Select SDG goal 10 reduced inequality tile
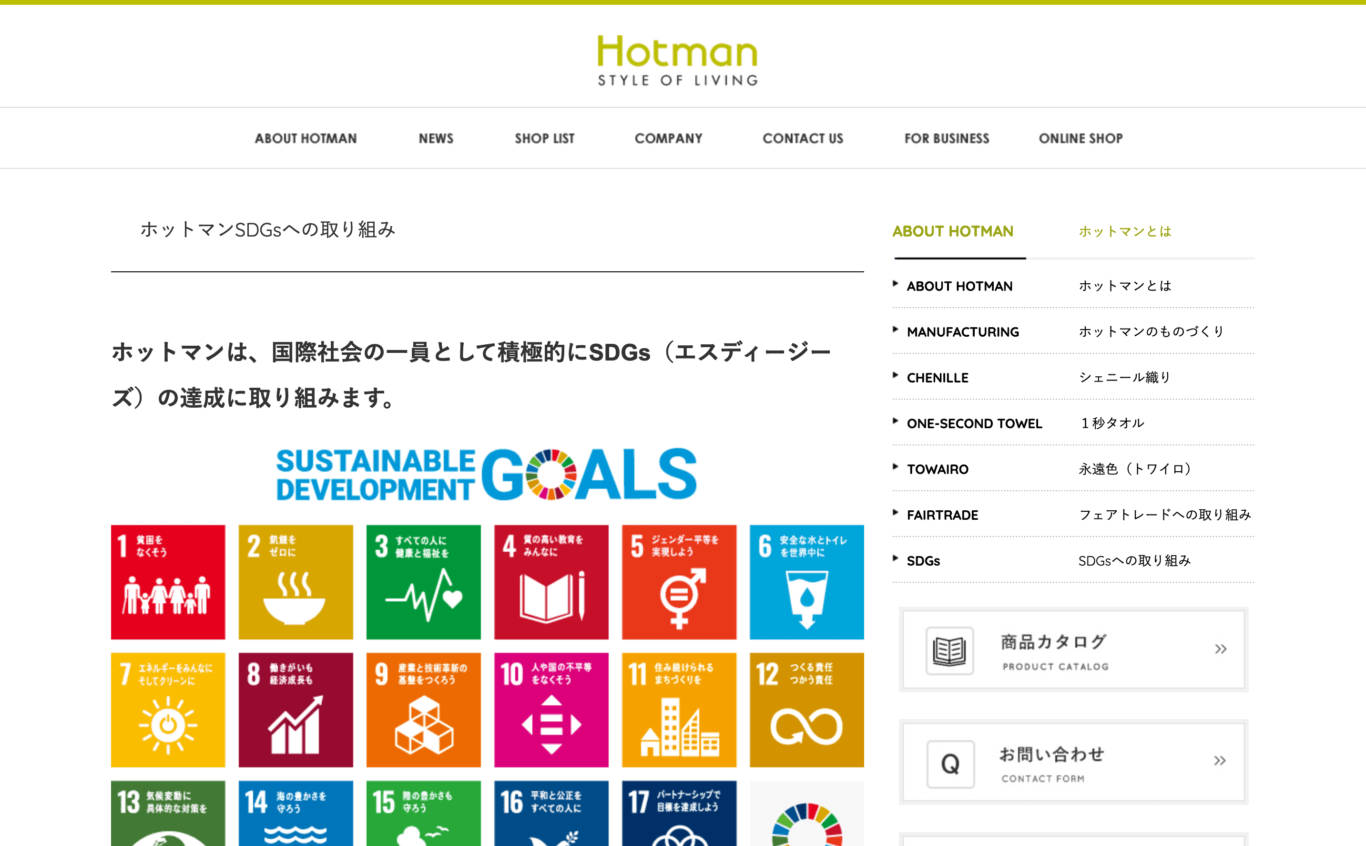 [x=551, y=710]
